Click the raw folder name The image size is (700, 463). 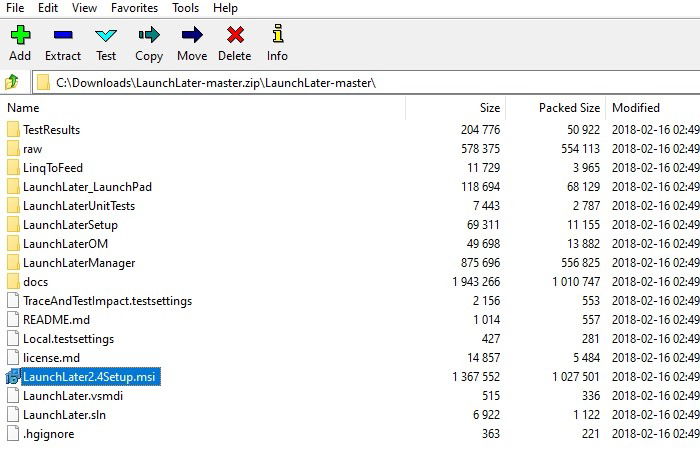[32, 149]
